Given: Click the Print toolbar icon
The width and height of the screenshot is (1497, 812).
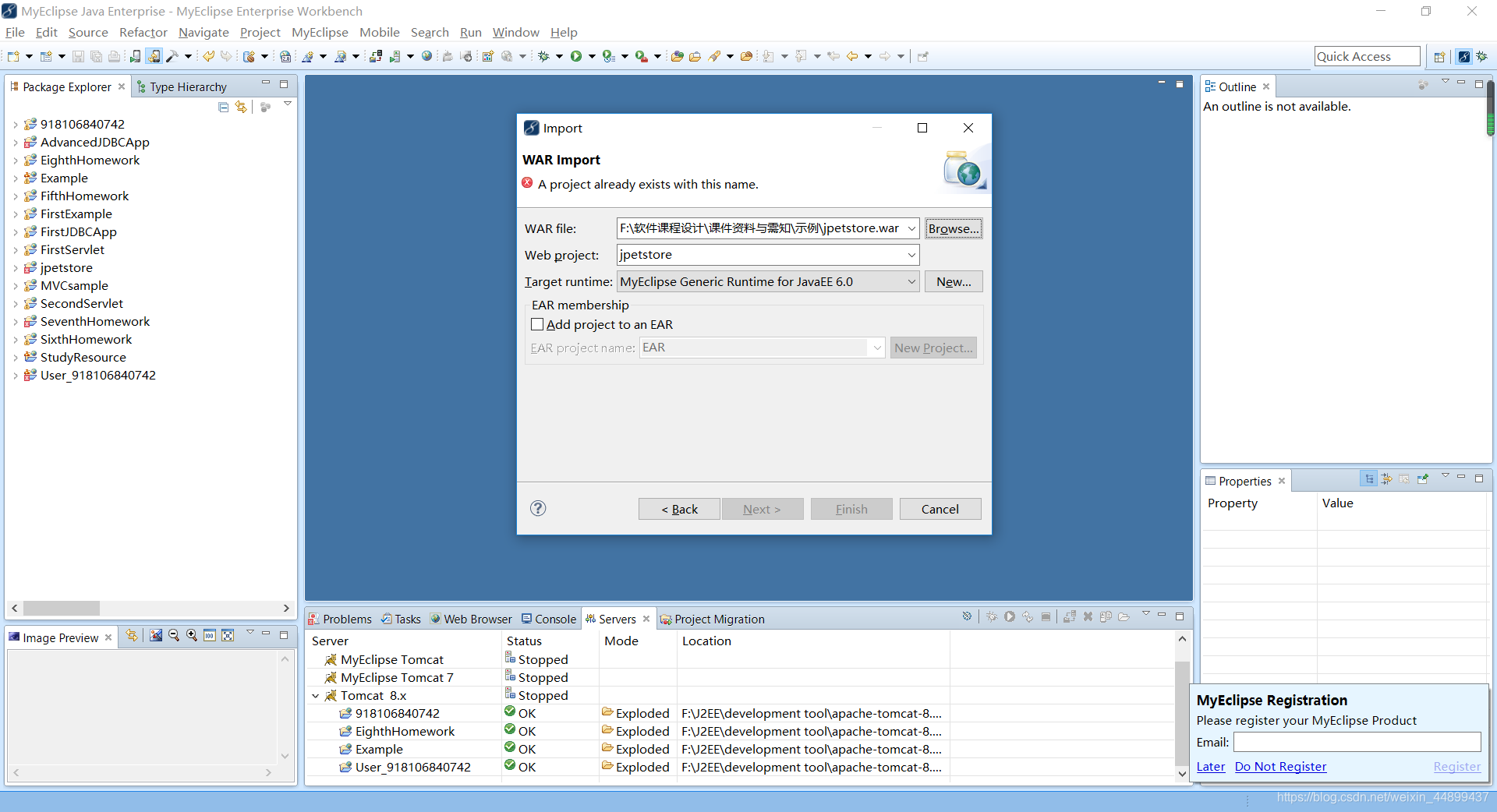Looking at the screenshot, I should click(114, 56).
